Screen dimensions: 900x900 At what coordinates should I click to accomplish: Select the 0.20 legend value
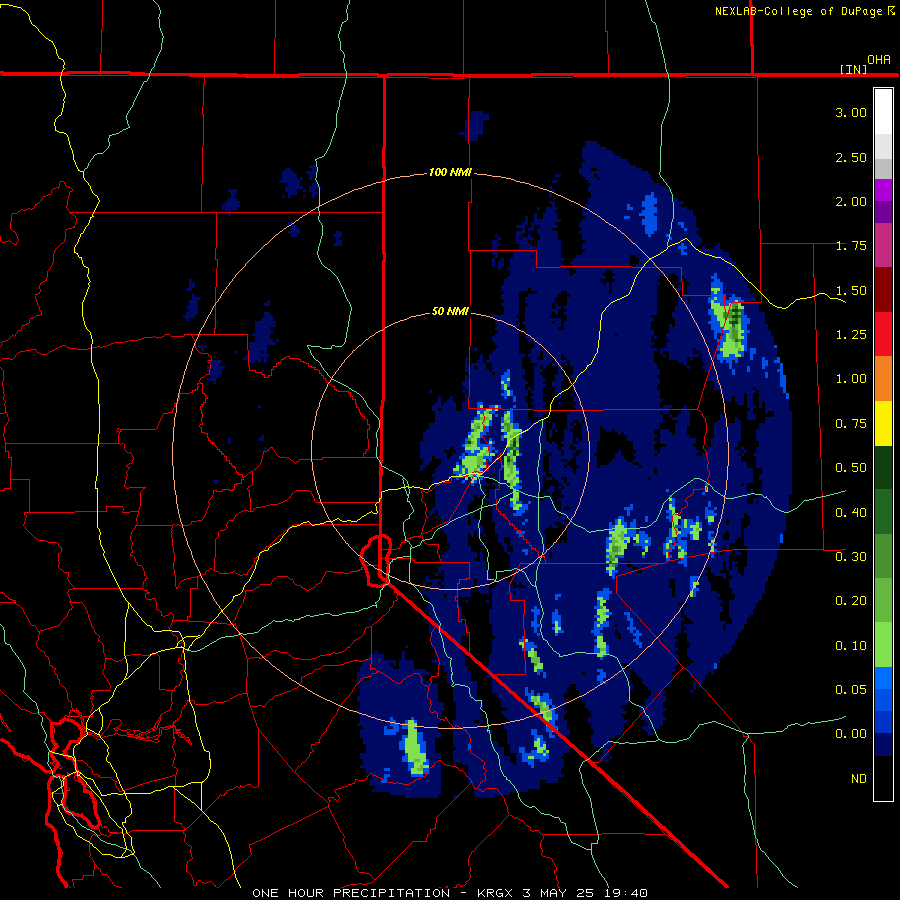pos(851,601)
